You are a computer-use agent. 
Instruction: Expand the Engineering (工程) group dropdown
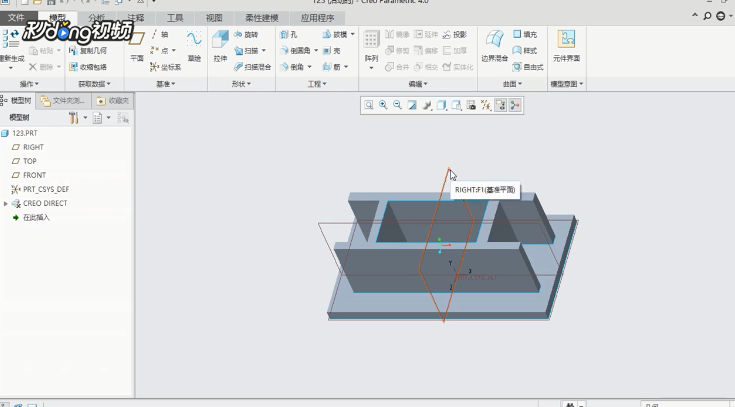(317, 84)
